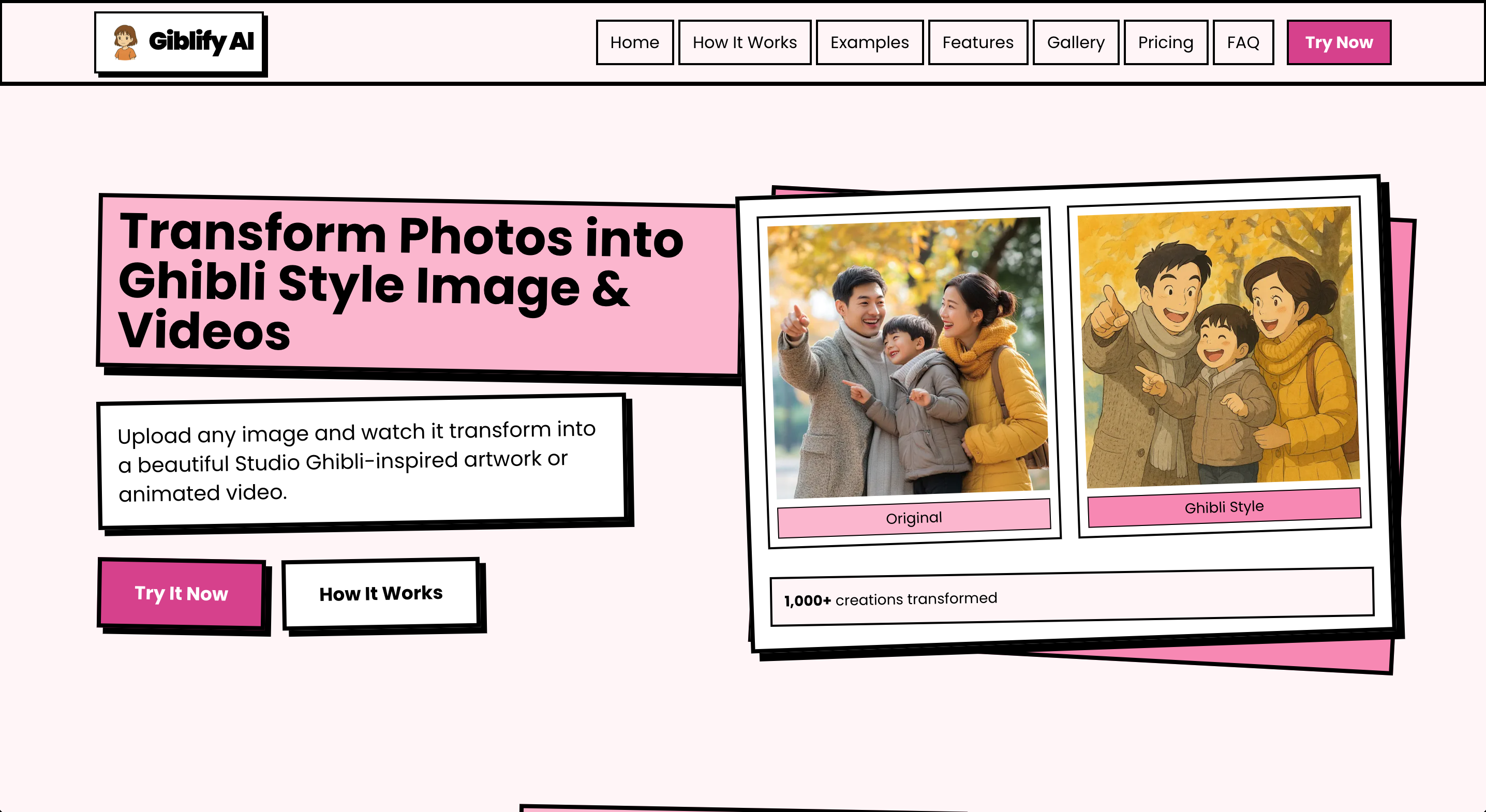Open the Features nav item

point(977,43)
